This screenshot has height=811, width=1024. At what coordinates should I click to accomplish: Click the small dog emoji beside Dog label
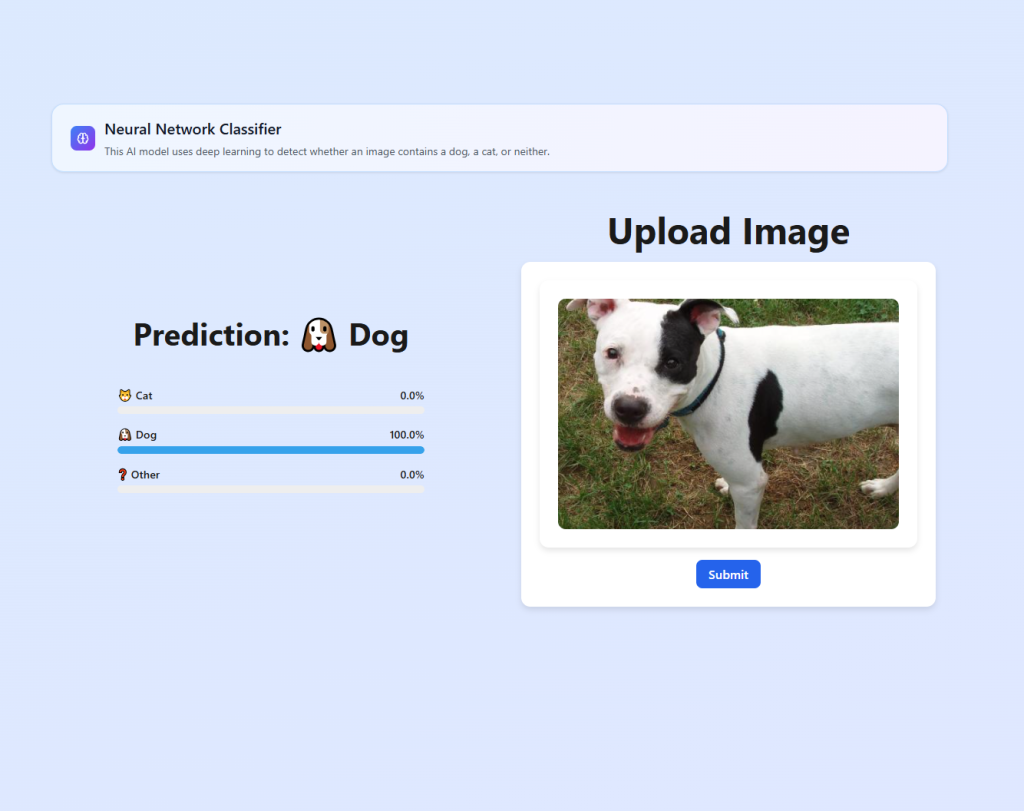point(125,435)
